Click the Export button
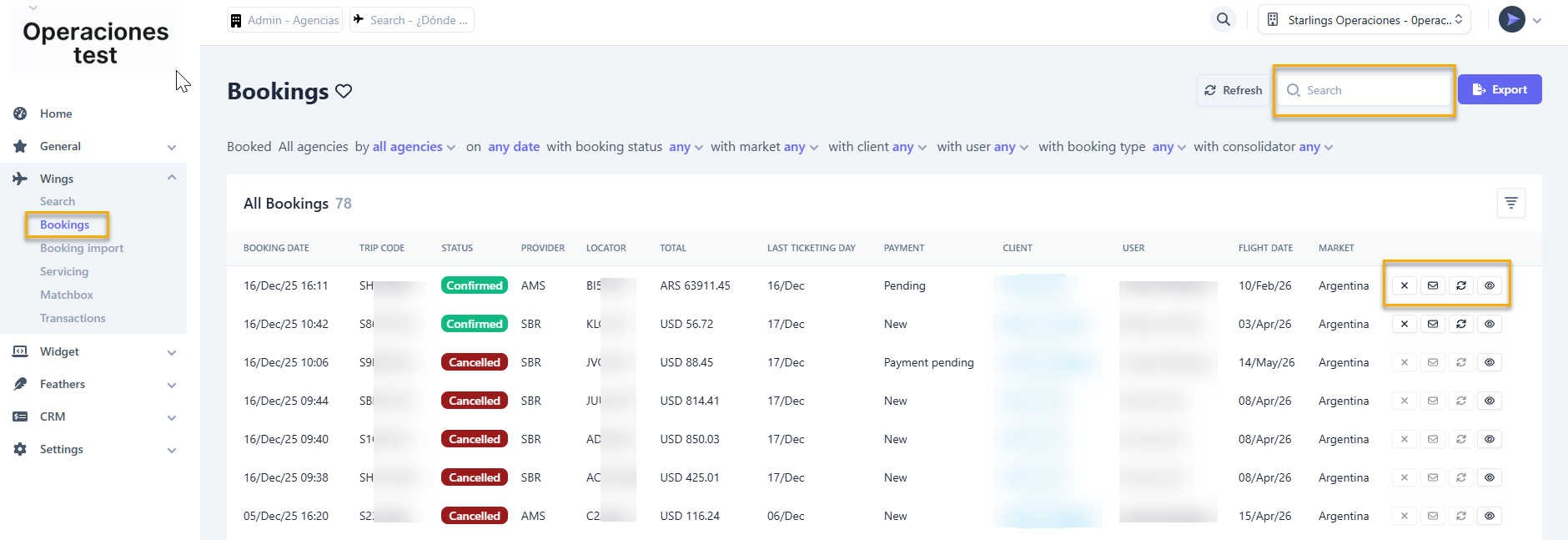 click(x=1499, y=89)
